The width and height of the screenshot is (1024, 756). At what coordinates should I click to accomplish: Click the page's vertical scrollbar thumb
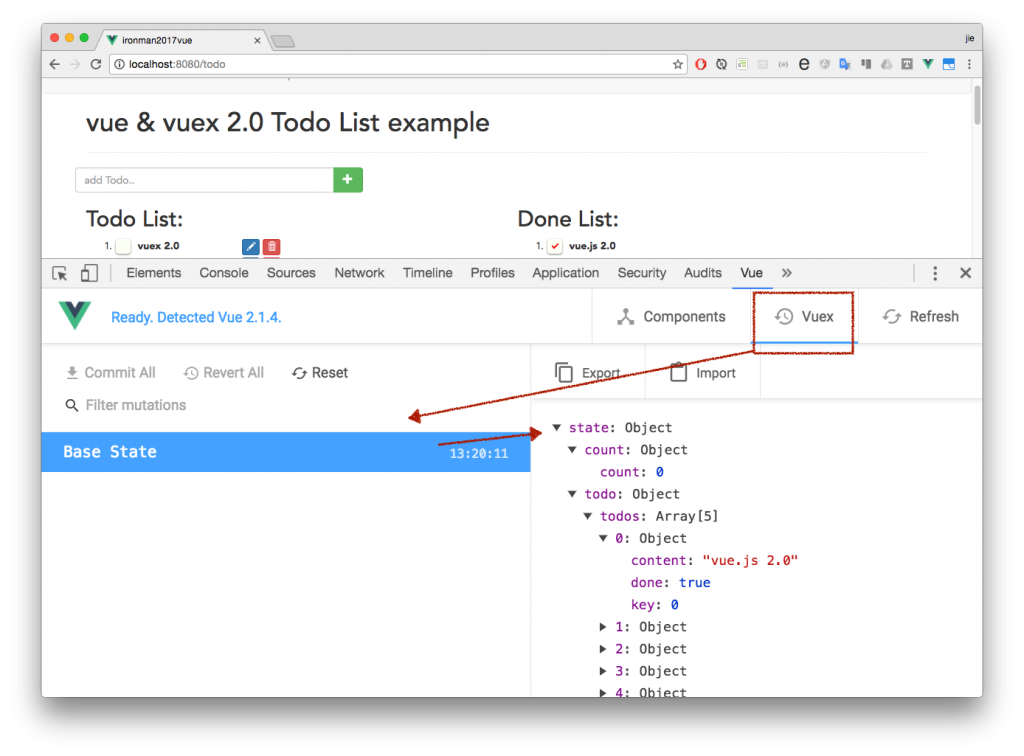coord(977,104)
